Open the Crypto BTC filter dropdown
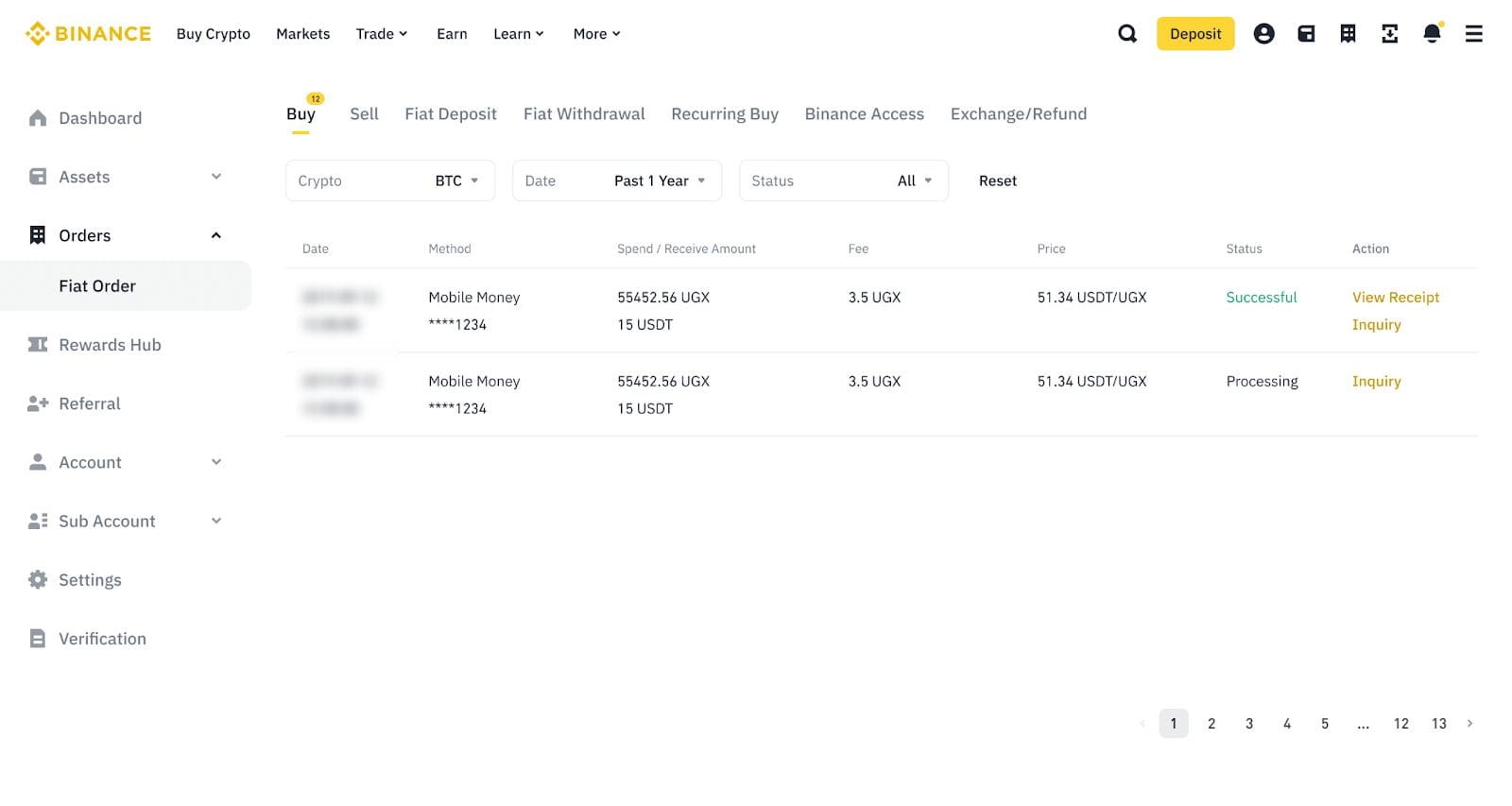The width and height of the screenshot is (1512, 806). 389,180
